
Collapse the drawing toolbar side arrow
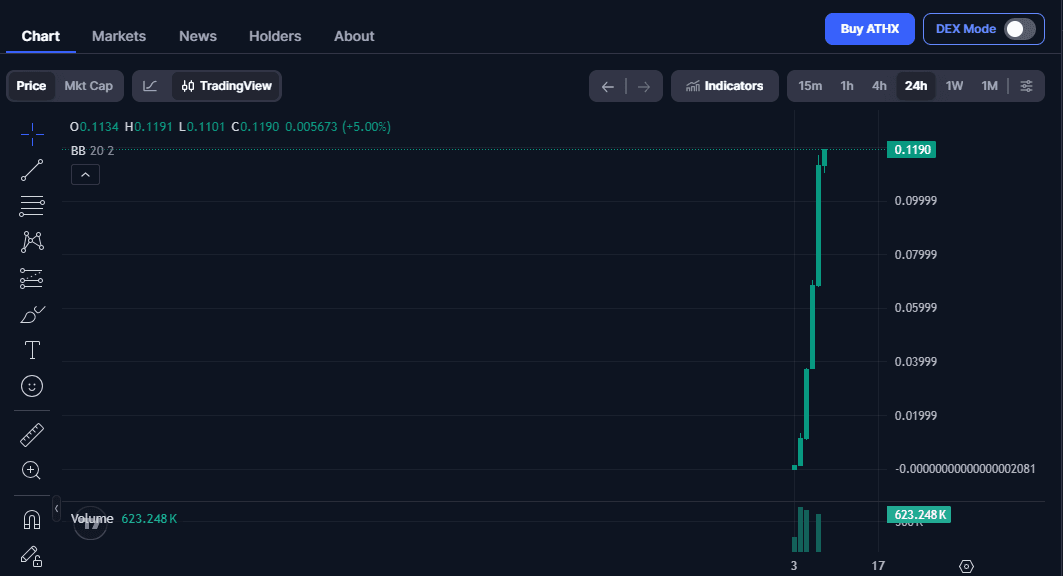tap(56, 508)
